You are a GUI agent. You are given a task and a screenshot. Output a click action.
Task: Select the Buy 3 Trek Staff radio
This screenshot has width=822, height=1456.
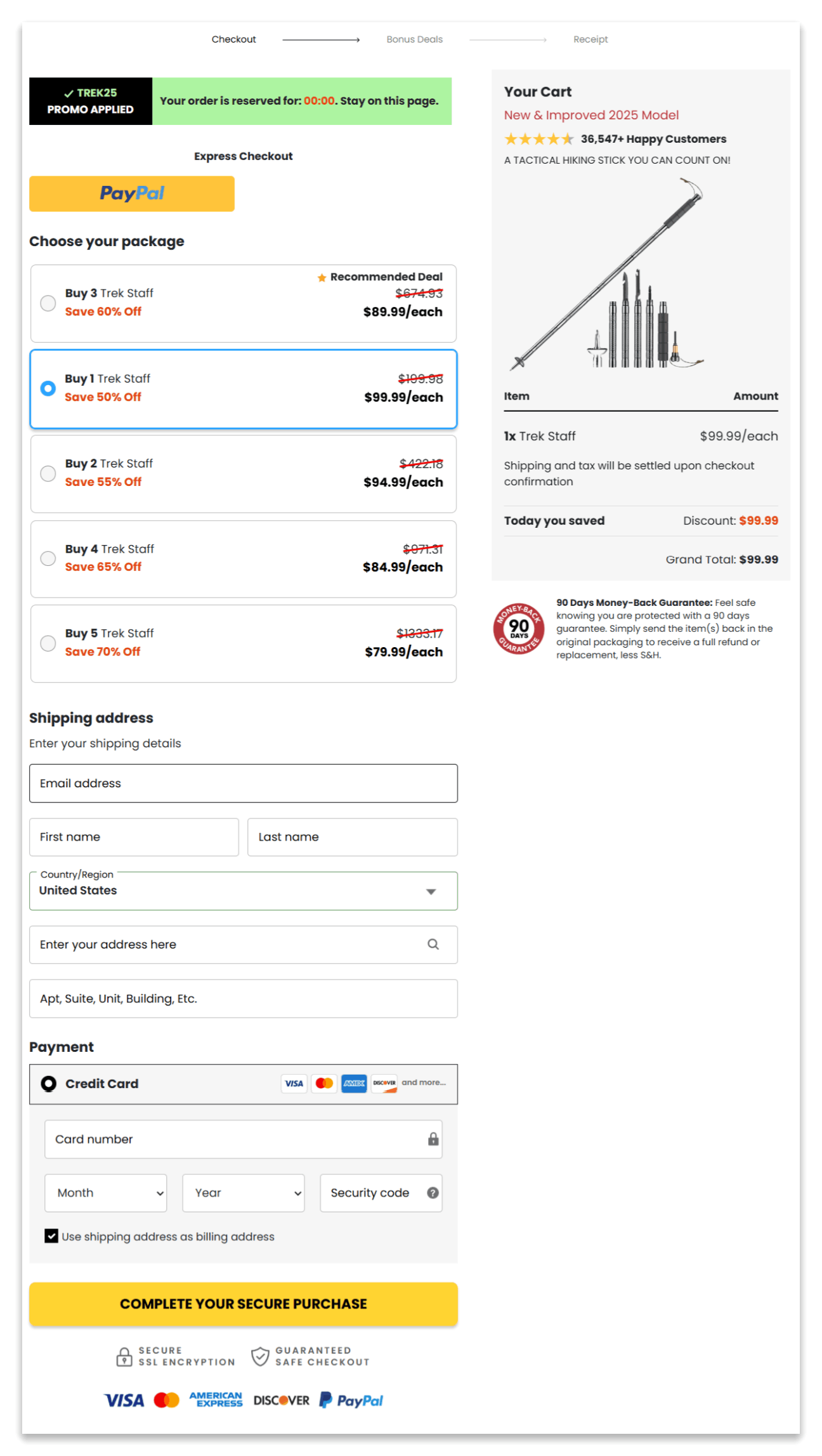pos(48,303)
